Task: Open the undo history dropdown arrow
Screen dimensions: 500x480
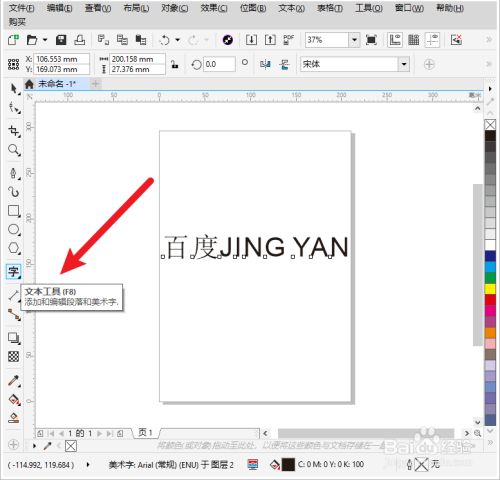Action: pyautogui.click(x=178, y=40)
